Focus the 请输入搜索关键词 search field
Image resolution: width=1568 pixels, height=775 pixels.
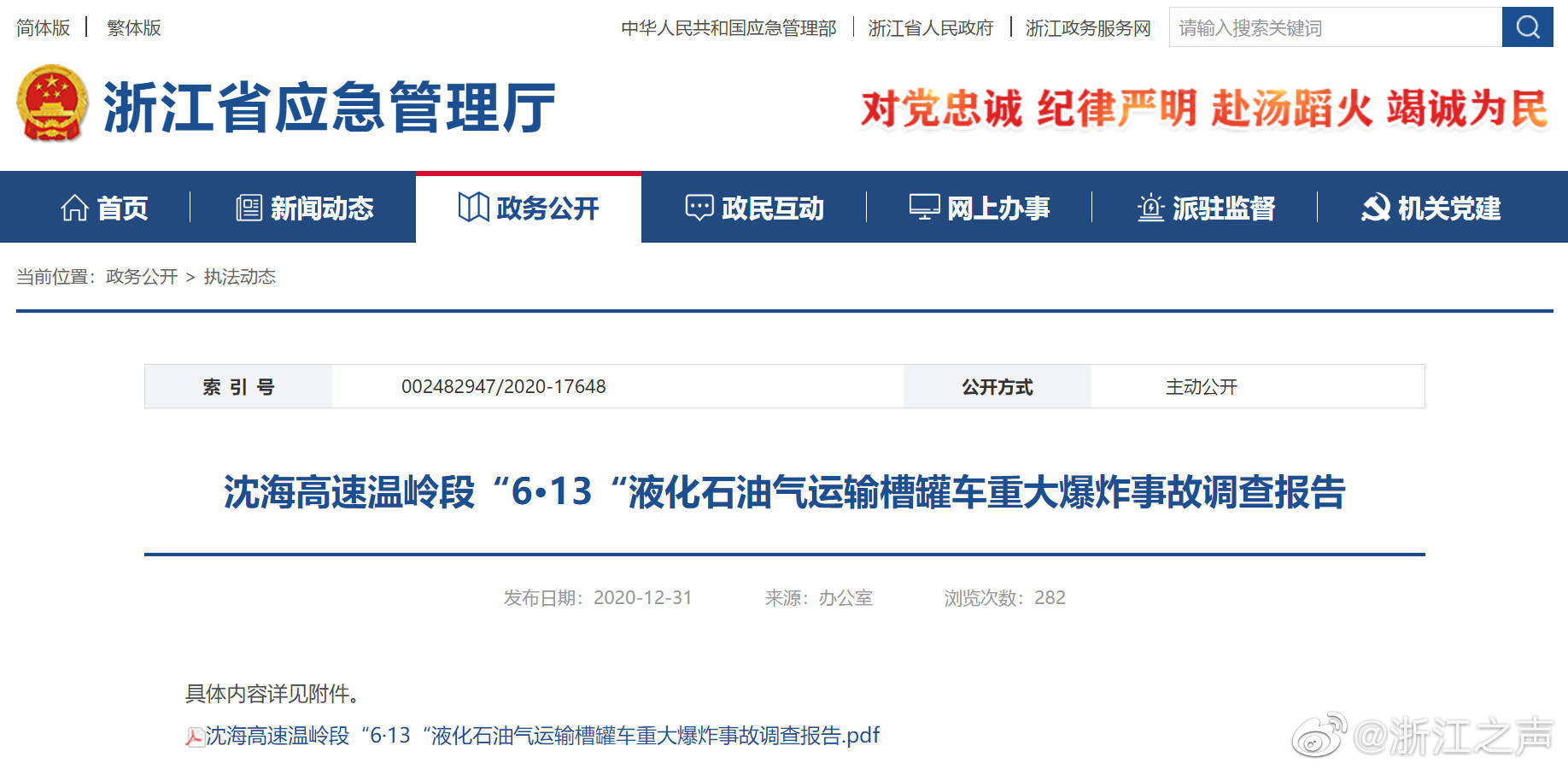pos(1334,28)
